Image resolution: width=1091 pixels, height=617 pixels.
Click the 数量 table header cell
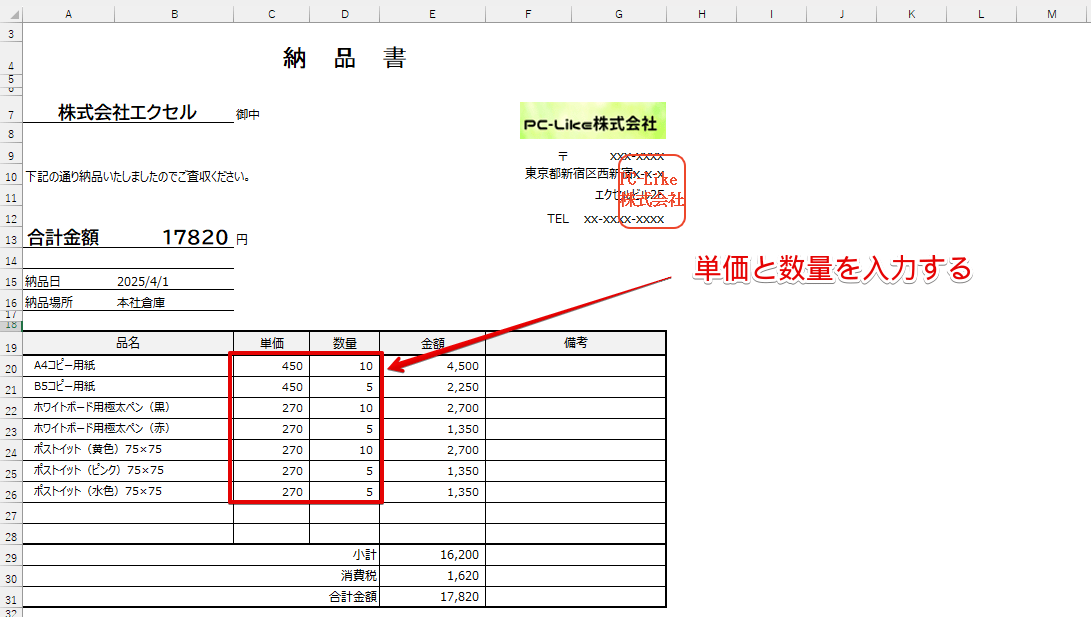point(344,343)
